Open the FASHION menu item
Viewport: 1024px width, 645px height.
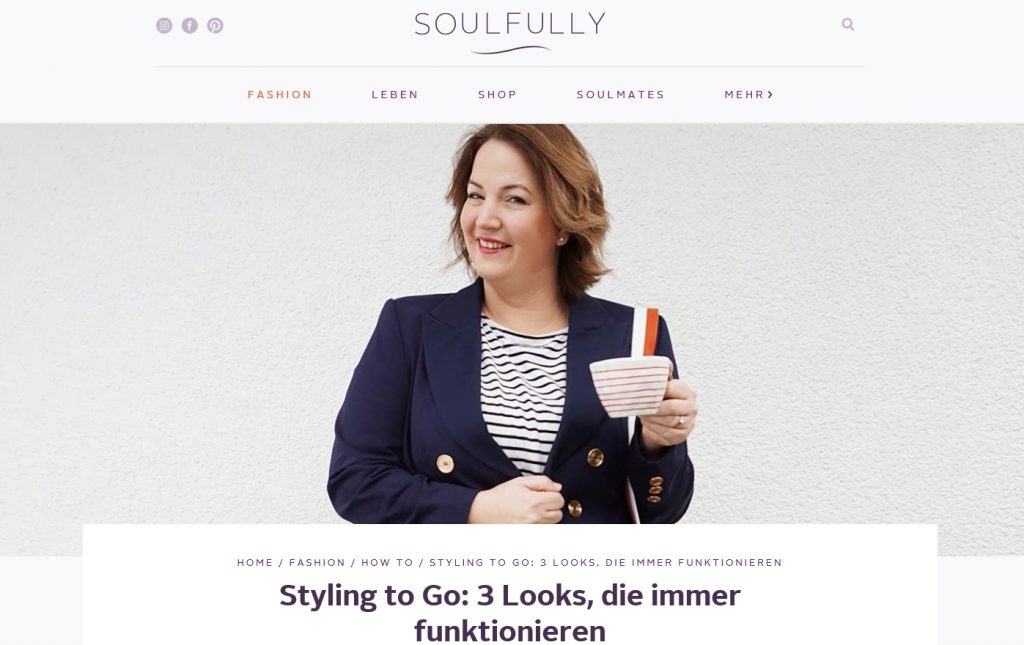point(280,95)
